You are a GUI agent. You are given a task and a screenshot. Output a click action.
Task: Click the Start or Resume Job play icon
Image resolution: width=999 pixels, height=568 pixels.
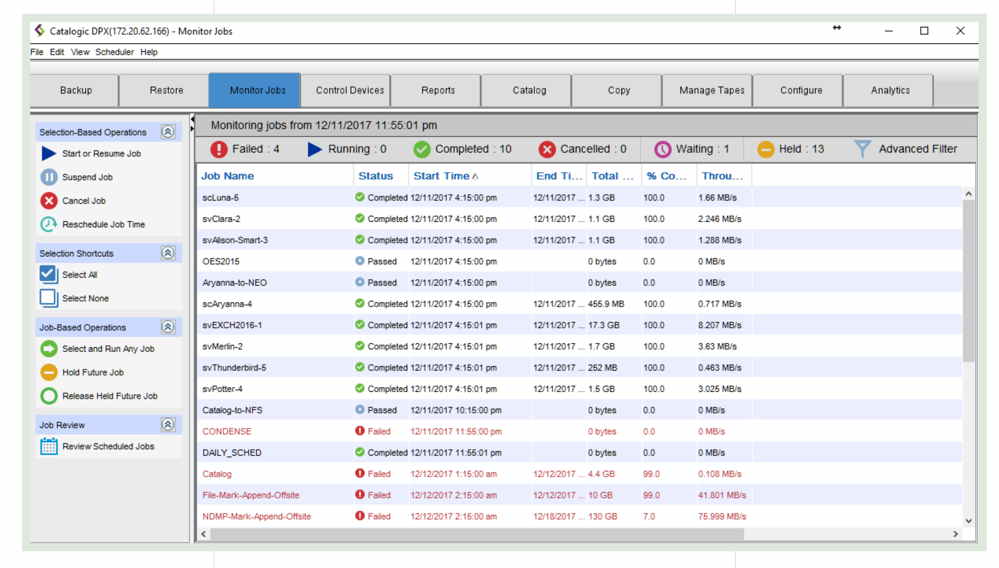(48, 153)
